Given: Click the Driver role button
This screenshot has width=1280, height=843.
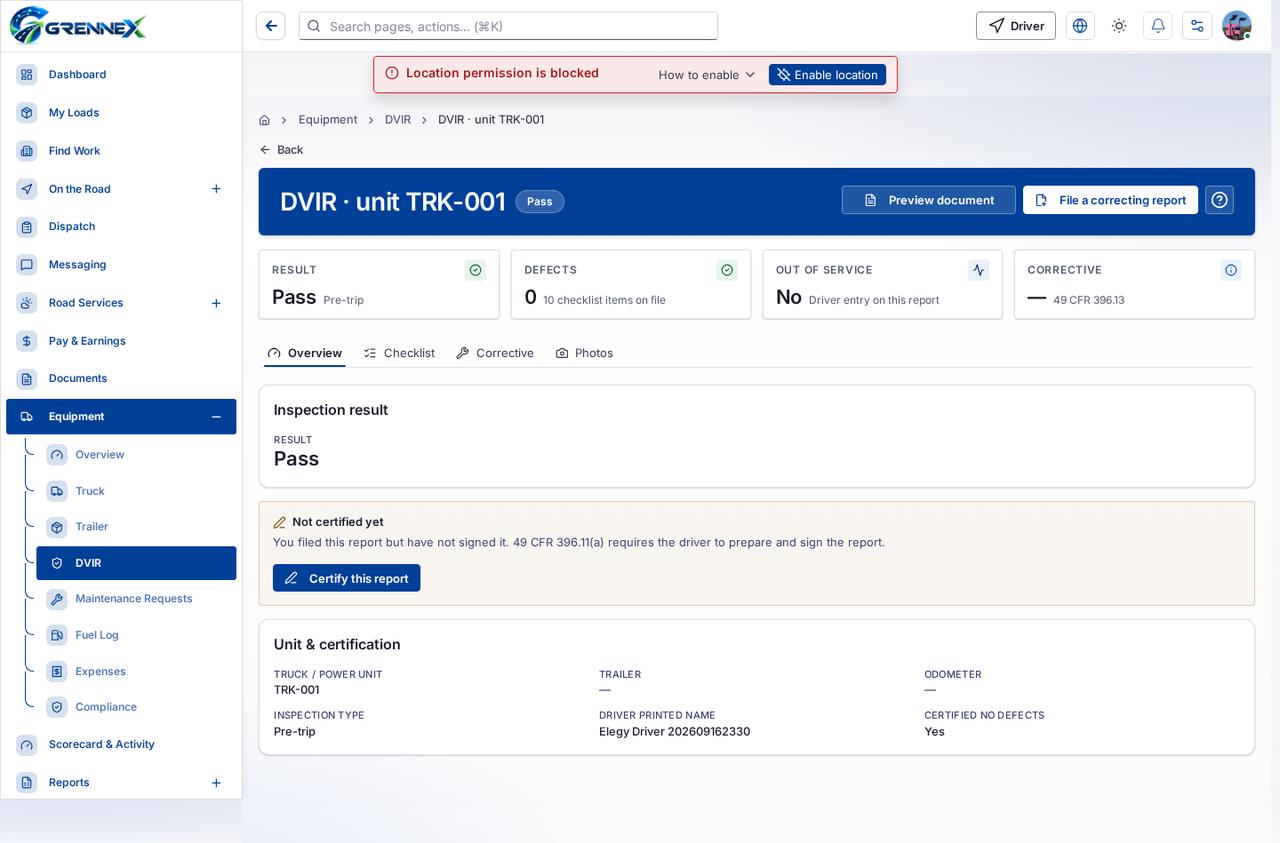Looking at the screenshot, I should [x=1016, y=26].
